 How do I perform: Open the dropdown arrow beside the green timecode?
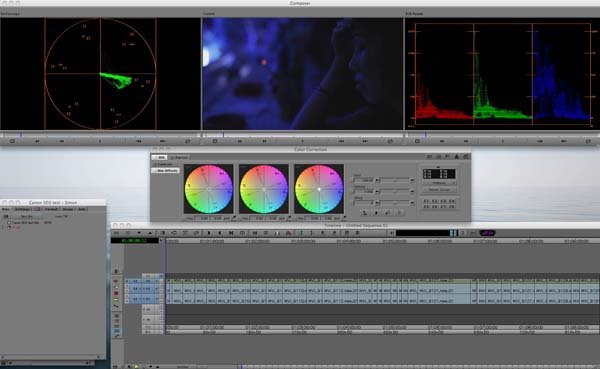(x=161, y=241)
